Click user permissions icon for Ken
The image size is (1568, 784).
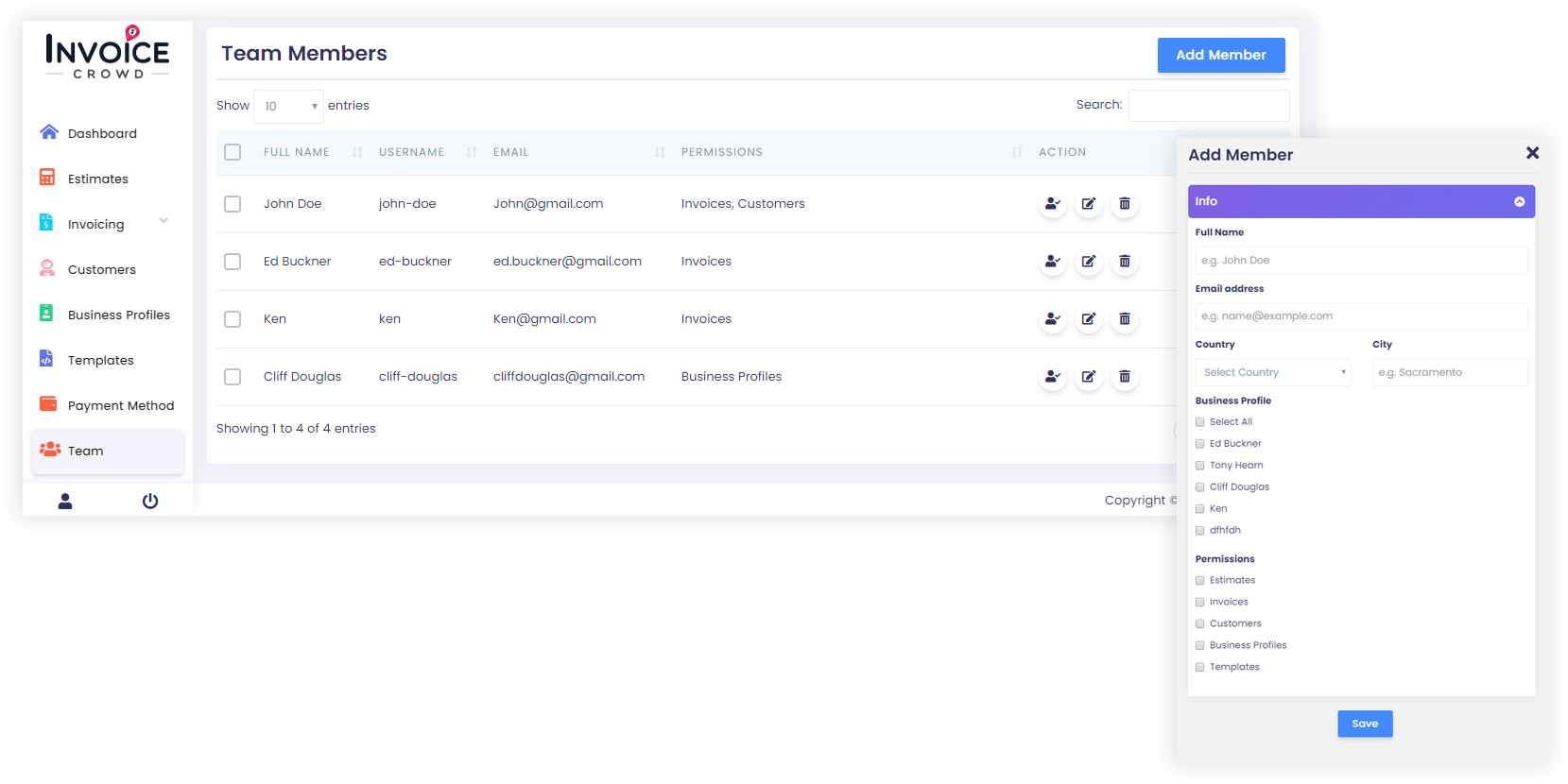coord(1052,319)
